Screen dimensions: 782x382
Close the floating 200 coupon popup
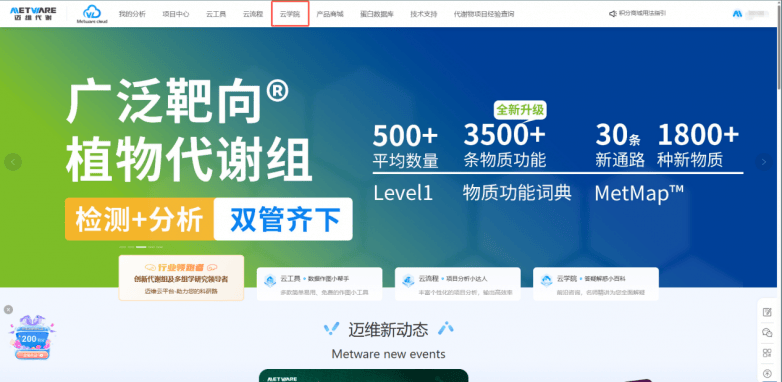coord(8,310)
